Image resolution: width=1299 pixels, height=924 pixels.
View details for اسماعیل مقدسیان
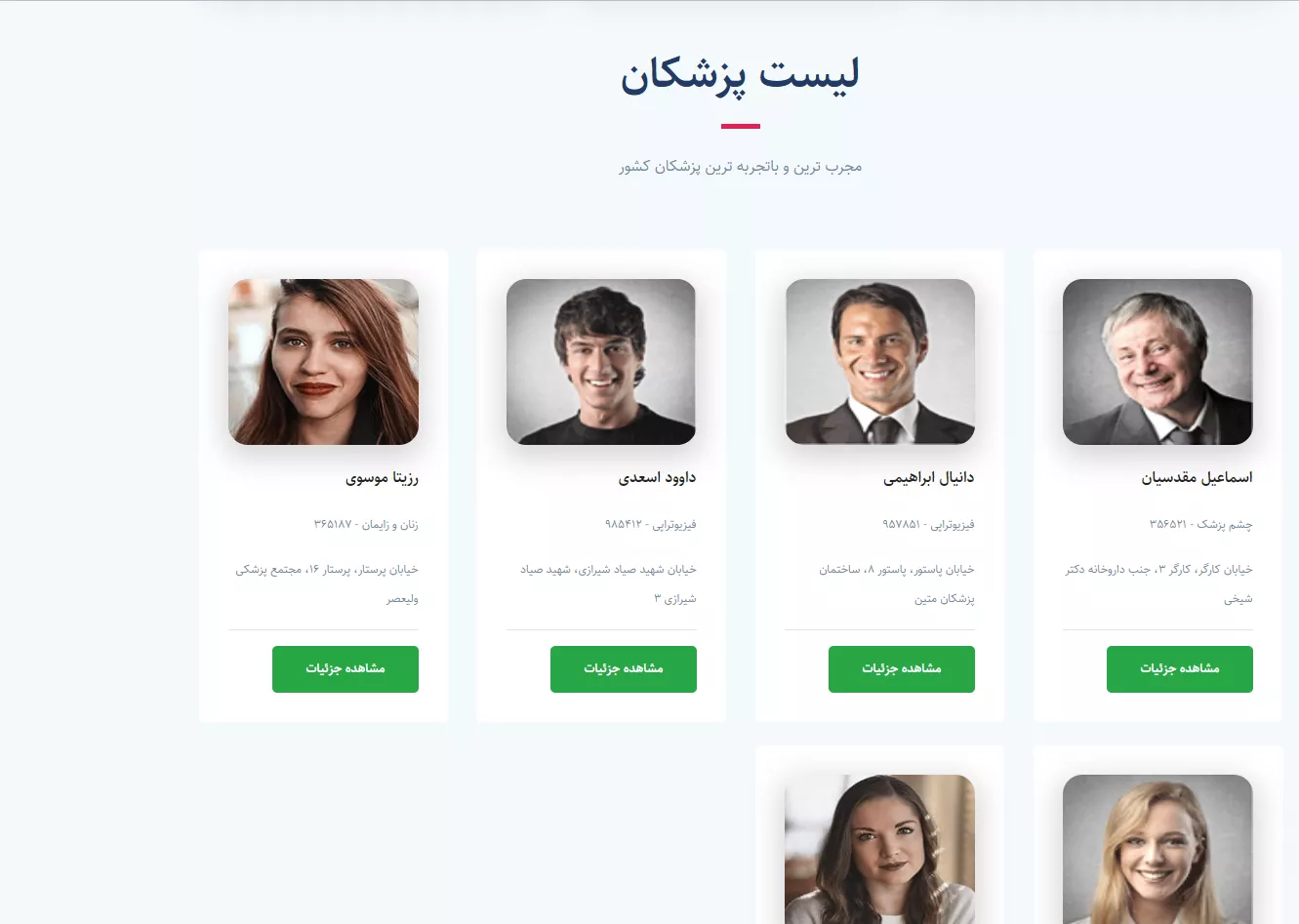tap(1180, 669)
